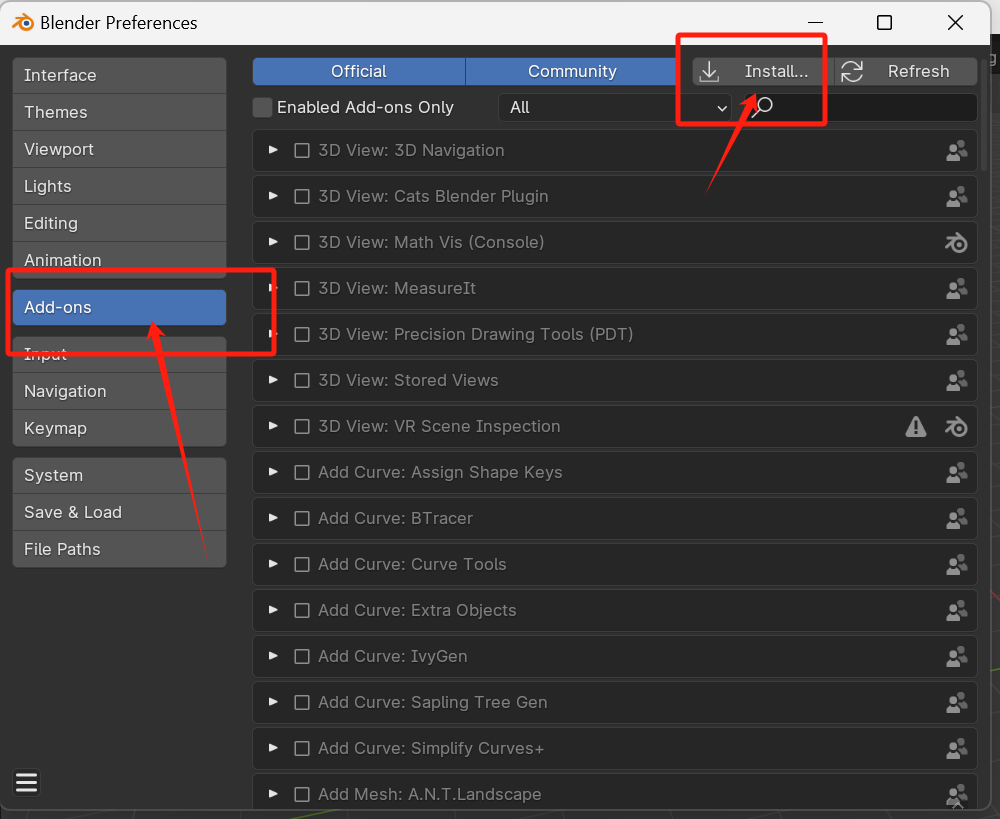Enable Cats Blender Plugin add-on
Screen dimensions: 1000x819
tap(302, 196)
